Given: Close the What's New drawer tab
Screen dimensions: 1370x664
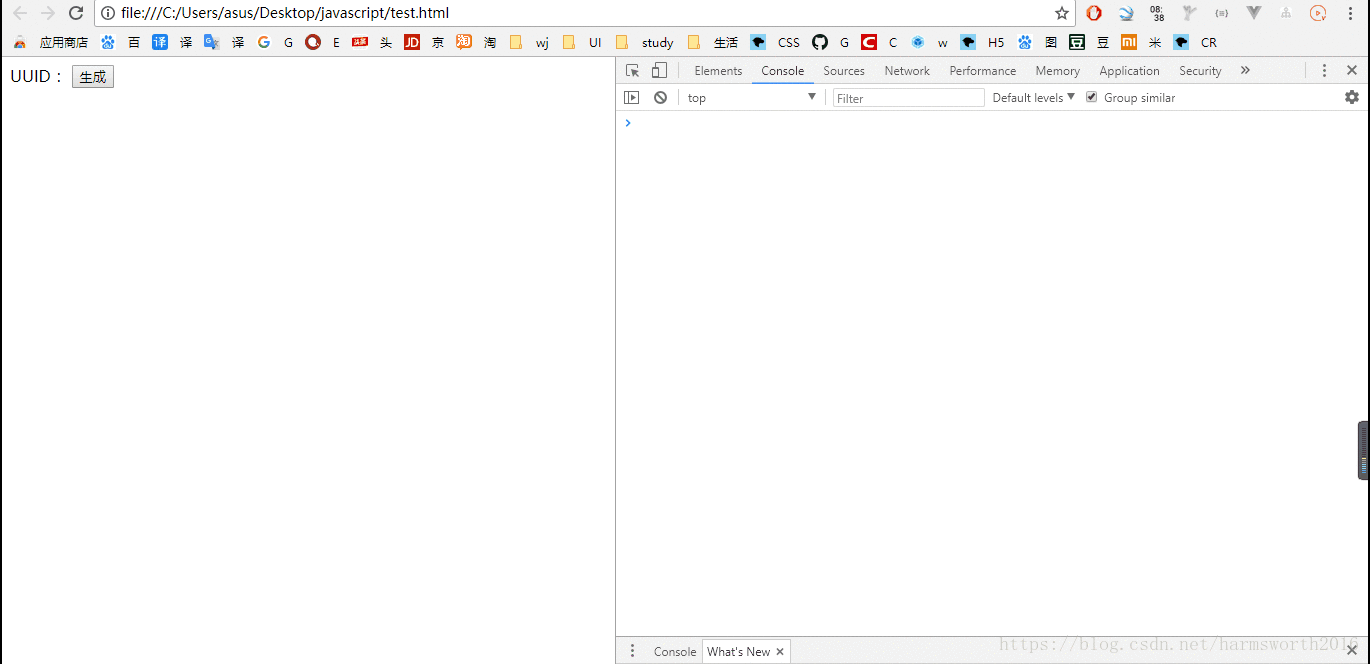Looking at the screenshot, I should [780, 651].
